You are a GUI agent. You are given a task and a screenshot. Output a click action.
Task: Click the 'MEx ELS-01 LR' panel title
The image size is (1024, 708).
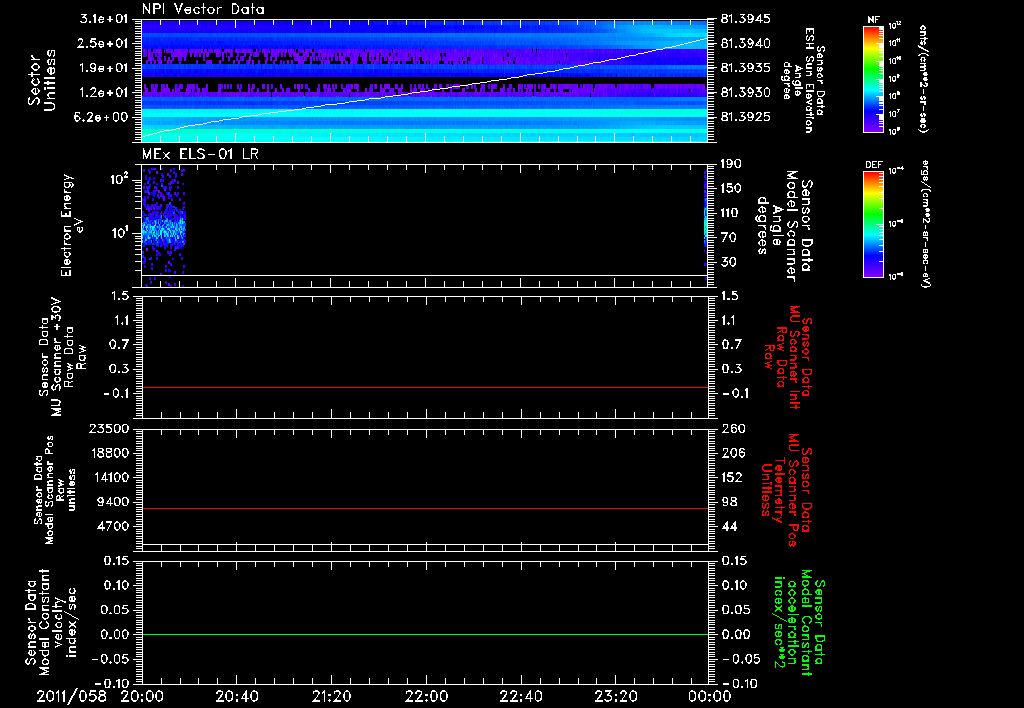tap(200, 154)
